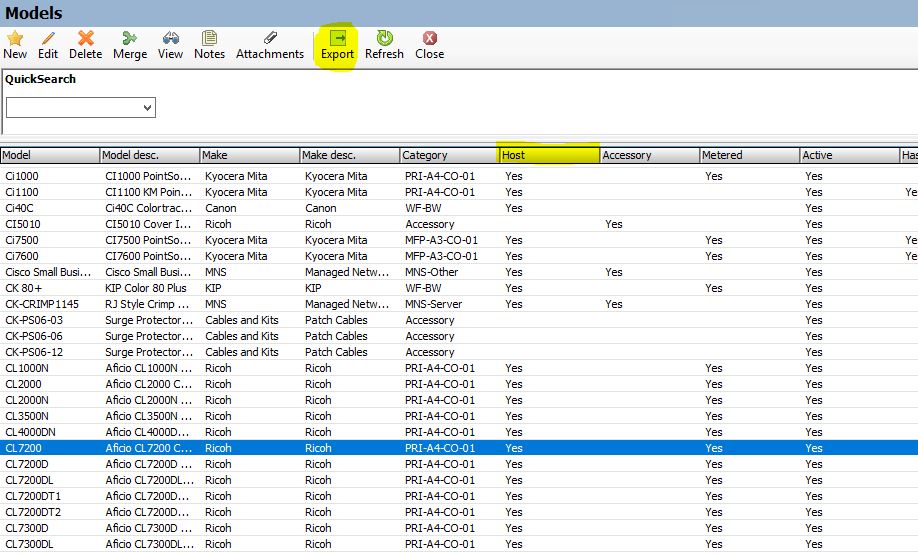Select the CL7200DL model row

[459, 480]
